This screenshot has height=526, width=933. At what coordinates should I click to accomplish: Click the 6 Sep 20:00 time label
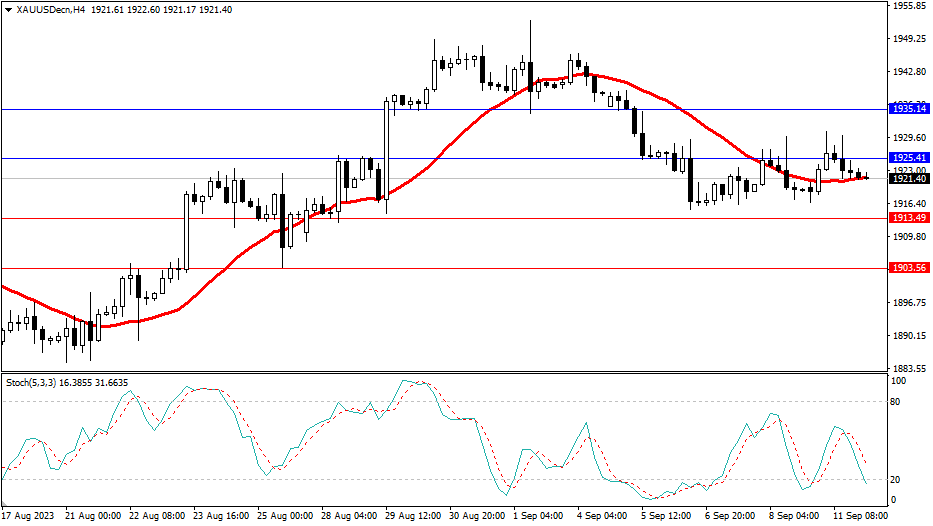[732, 516]
